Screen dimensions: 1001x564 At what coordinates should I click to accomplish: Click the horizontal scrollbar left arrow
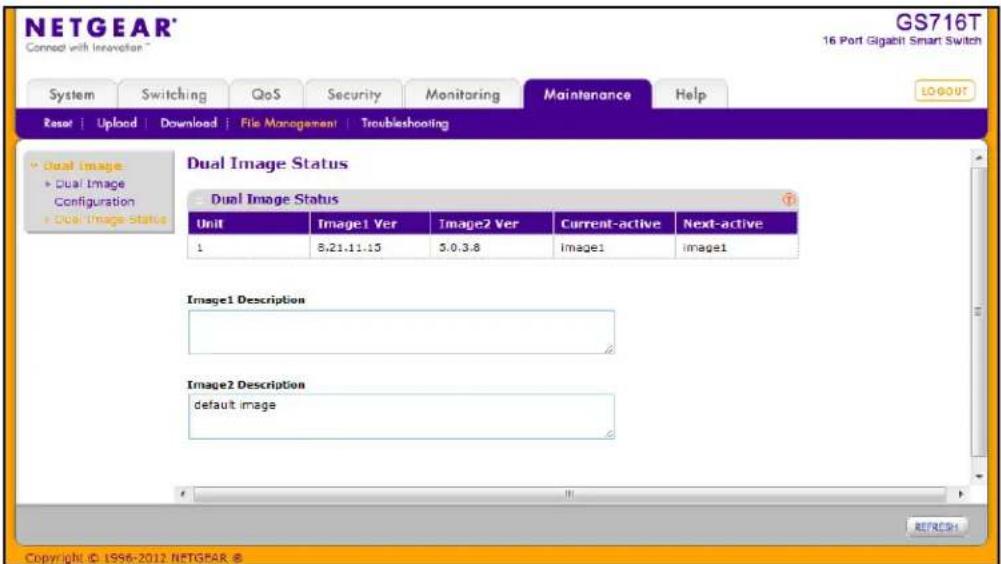tap(184, 494)
